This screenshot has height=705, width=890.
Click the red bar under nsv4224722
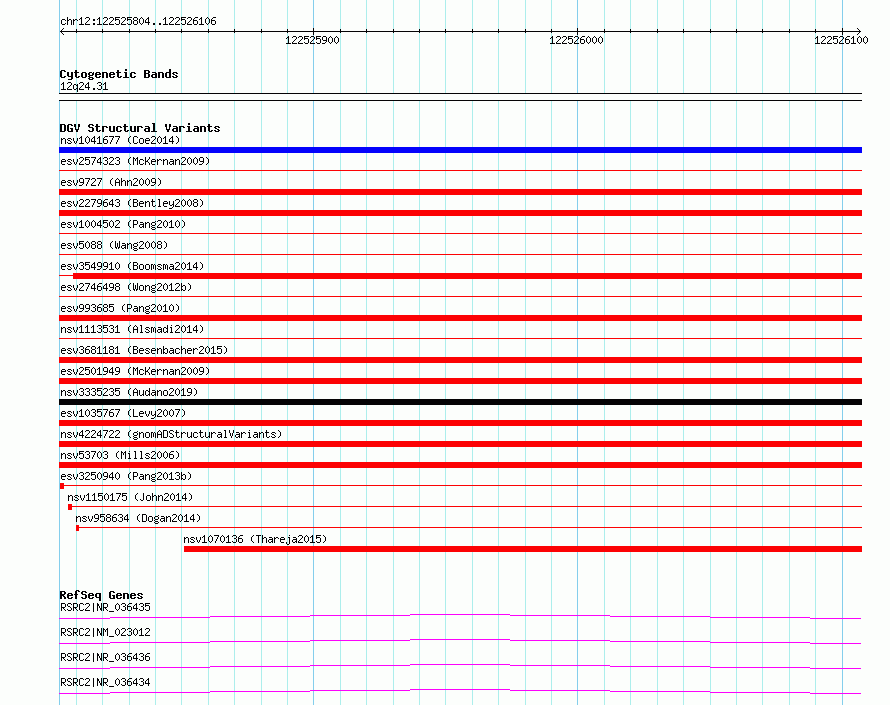[x=460, y=444]
